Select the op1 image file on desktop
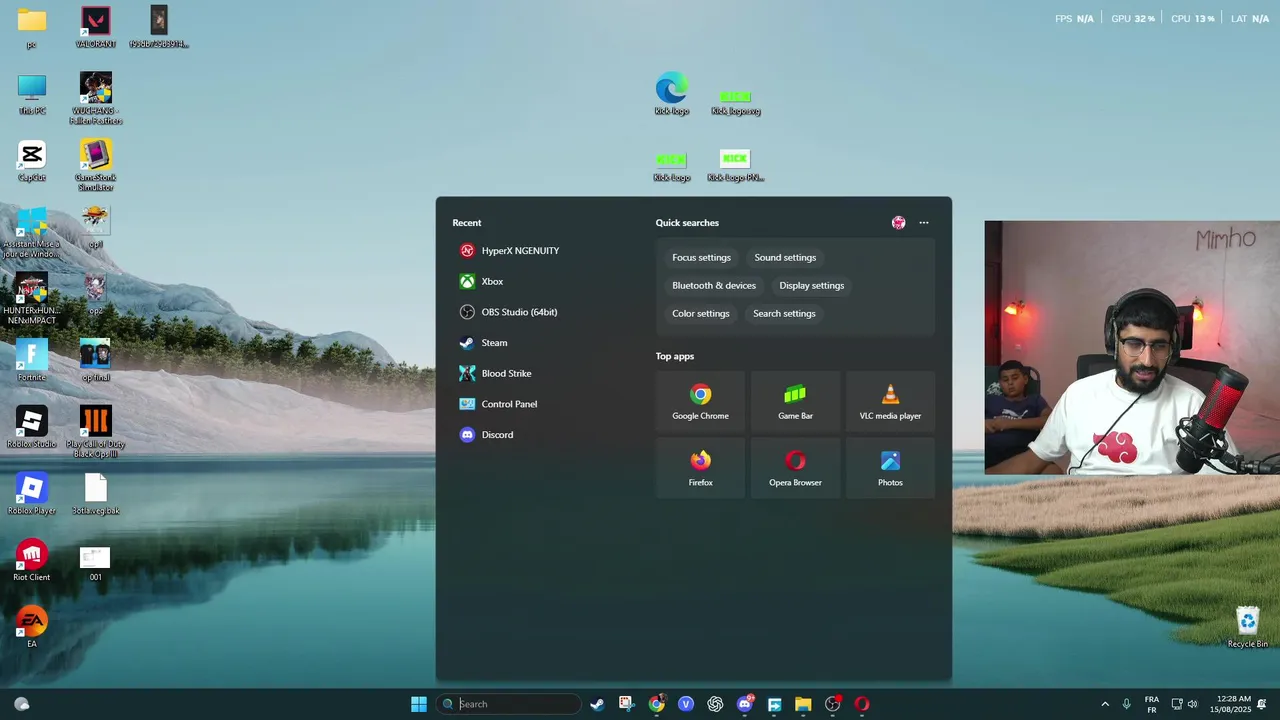 point(96,227)
